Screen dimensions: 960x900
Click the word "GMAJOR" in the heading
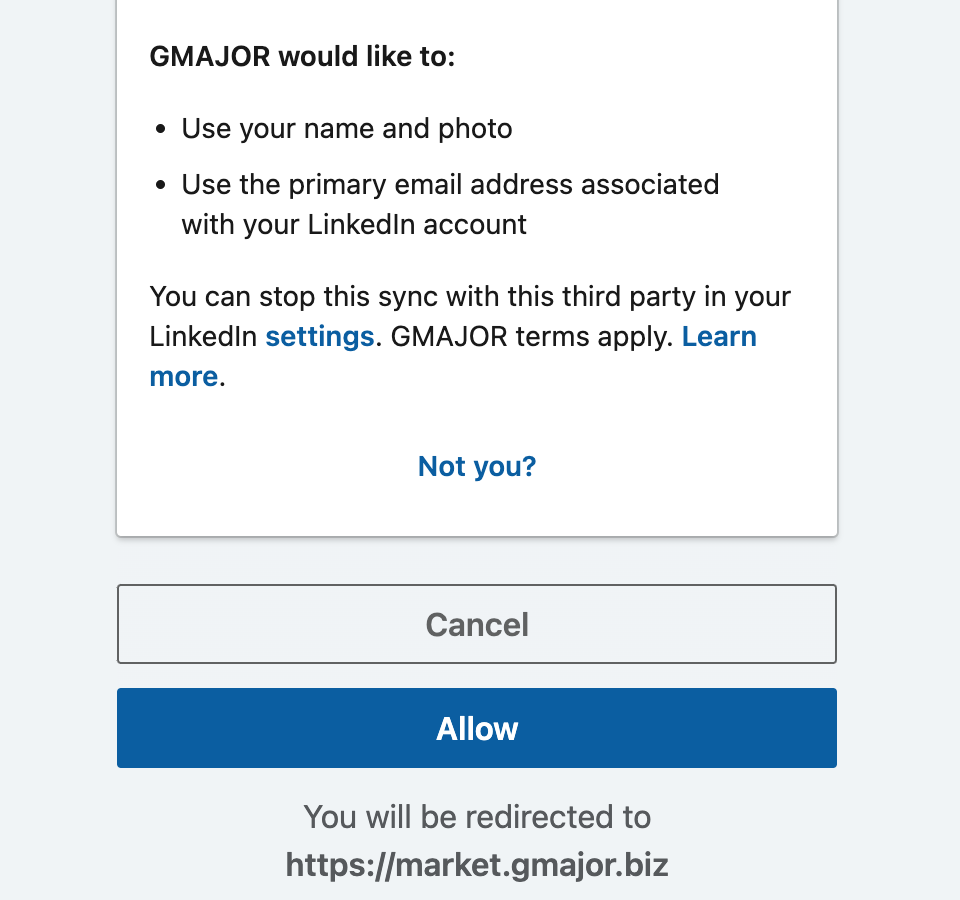(209, 57)
